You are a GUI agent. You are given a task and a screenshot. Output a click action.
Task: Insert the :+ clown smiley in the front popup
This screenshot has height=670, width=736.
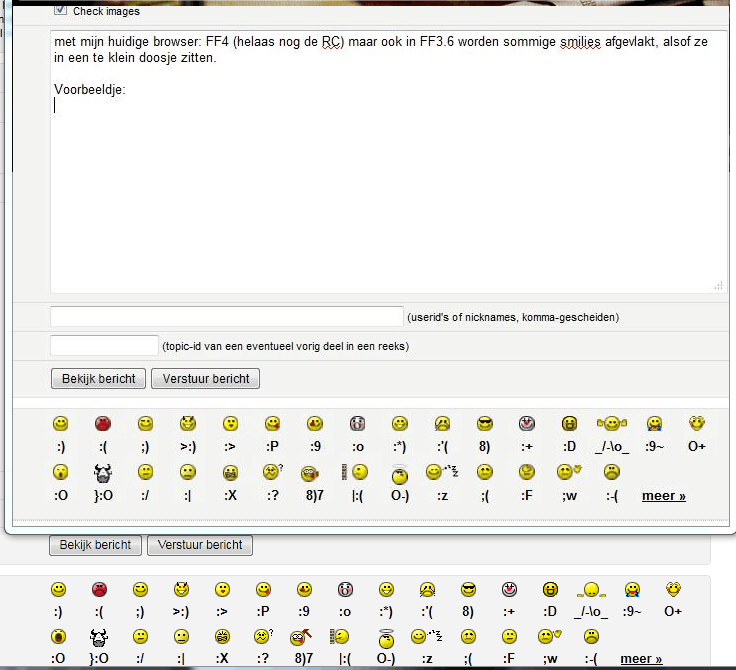tap(527, 424)
